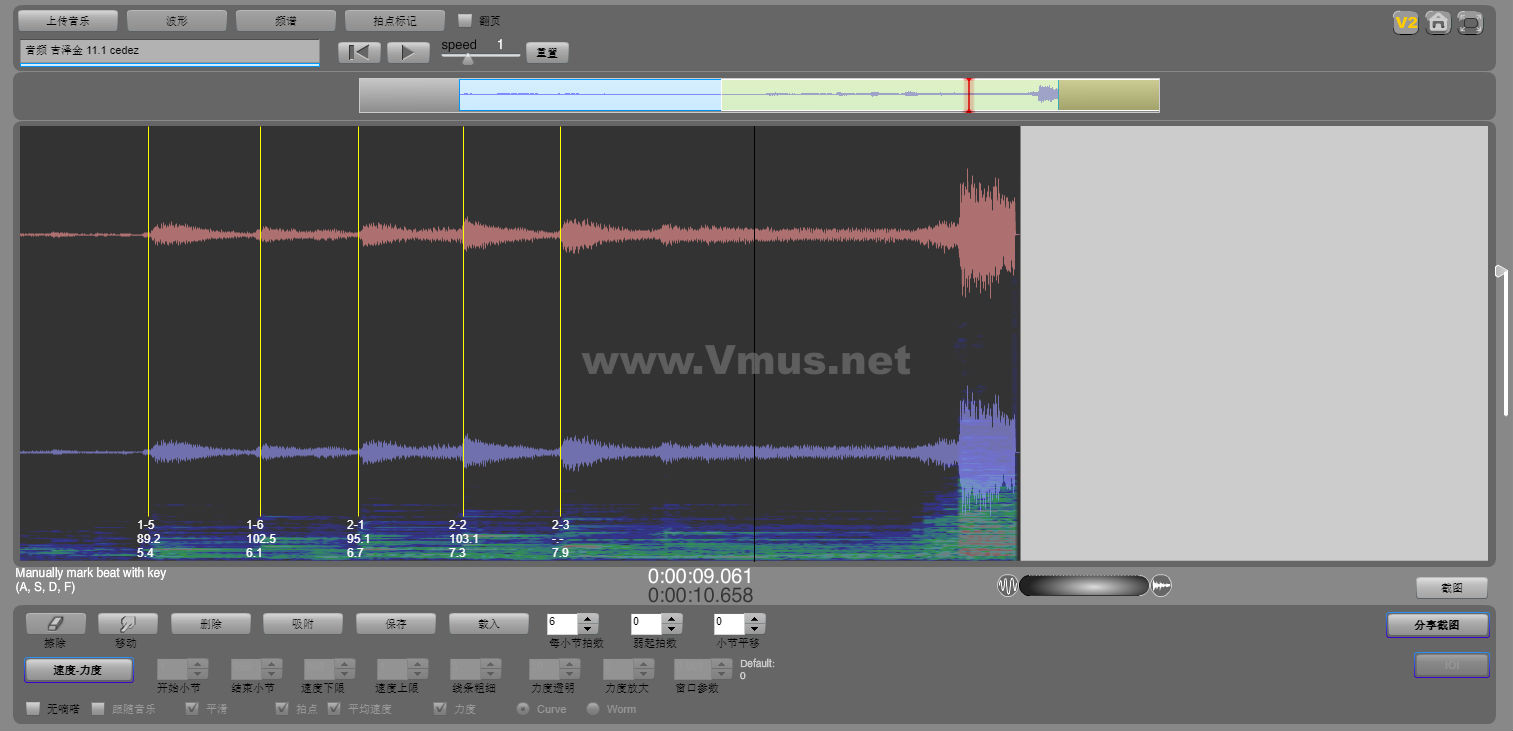The width and height of the screenshot is (1513, 731).
Task: Enable the 翻页 page-flip checkbox
Action: [465, 20]
